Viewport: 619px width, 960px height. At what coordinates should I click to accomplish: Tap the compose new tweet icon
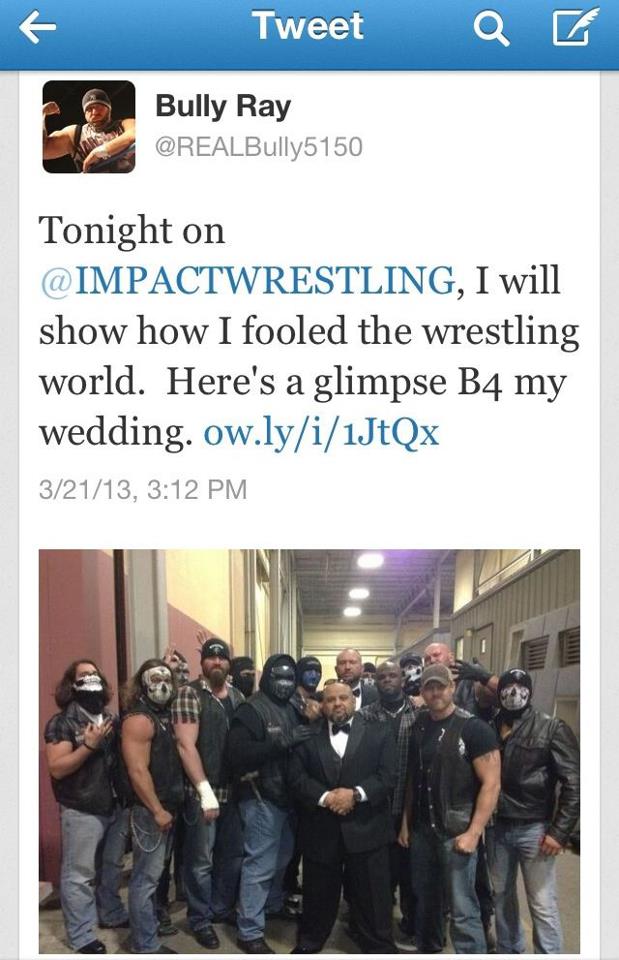pos(572,28)
